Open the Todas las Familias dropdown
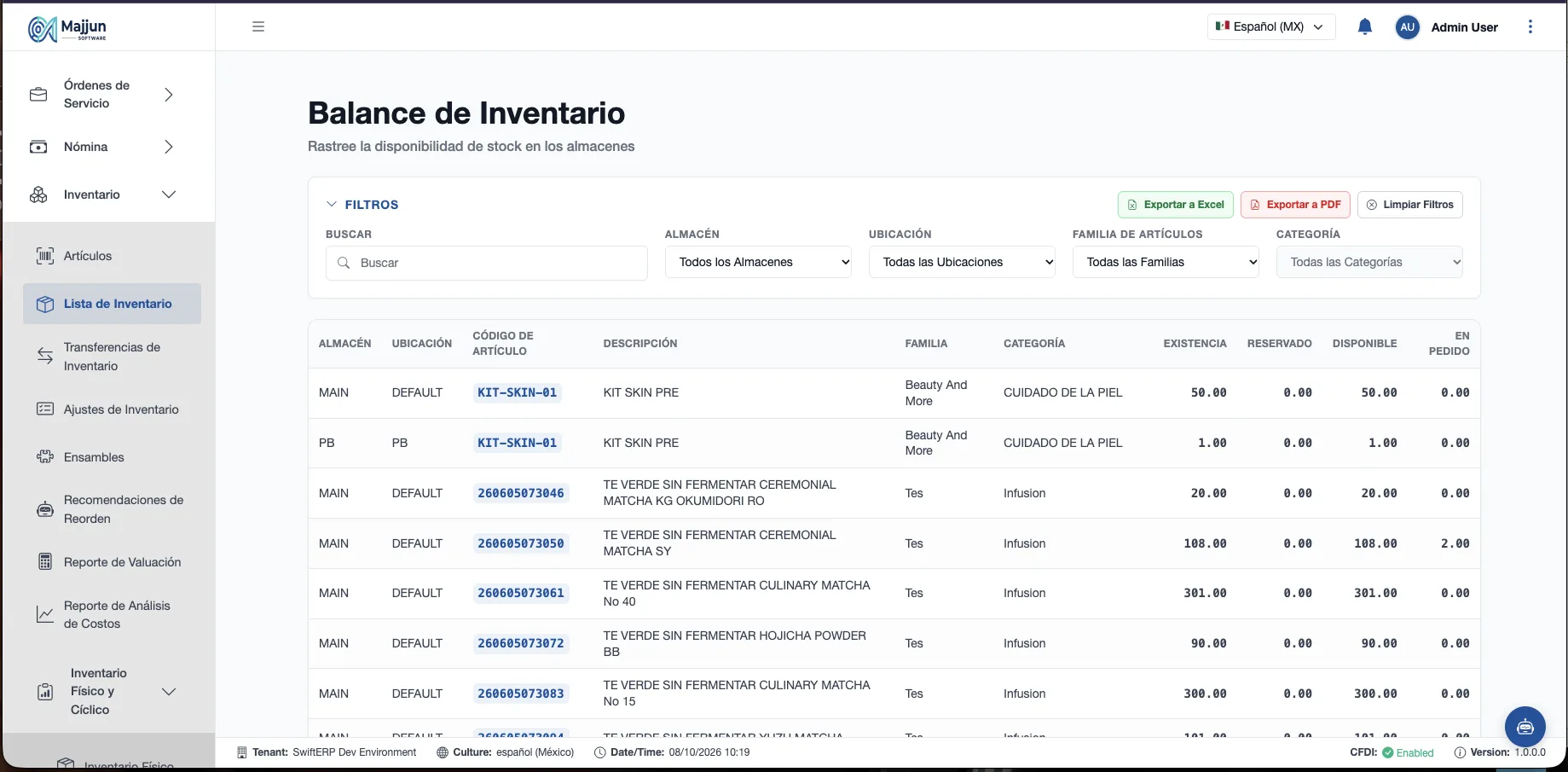1568x772 pixels. tap(1166, 262)
